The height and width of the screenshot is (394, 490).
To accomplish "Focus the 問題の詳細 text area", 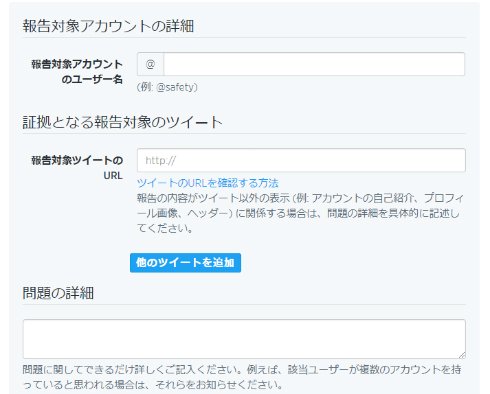I will click(244, 339).
